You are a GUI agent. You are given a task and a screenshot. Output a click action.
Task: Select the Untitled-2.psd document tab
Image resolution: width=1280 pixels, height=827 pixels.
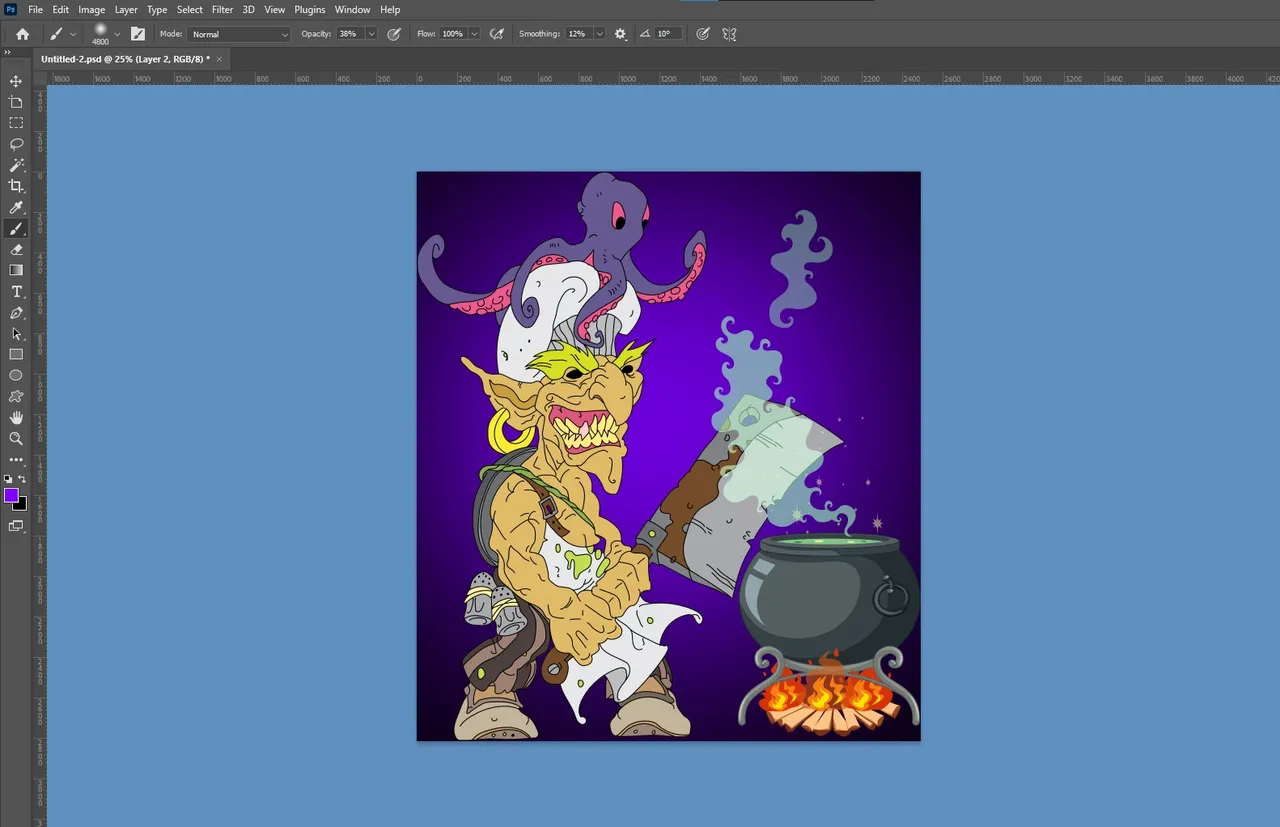click(125, 59)
